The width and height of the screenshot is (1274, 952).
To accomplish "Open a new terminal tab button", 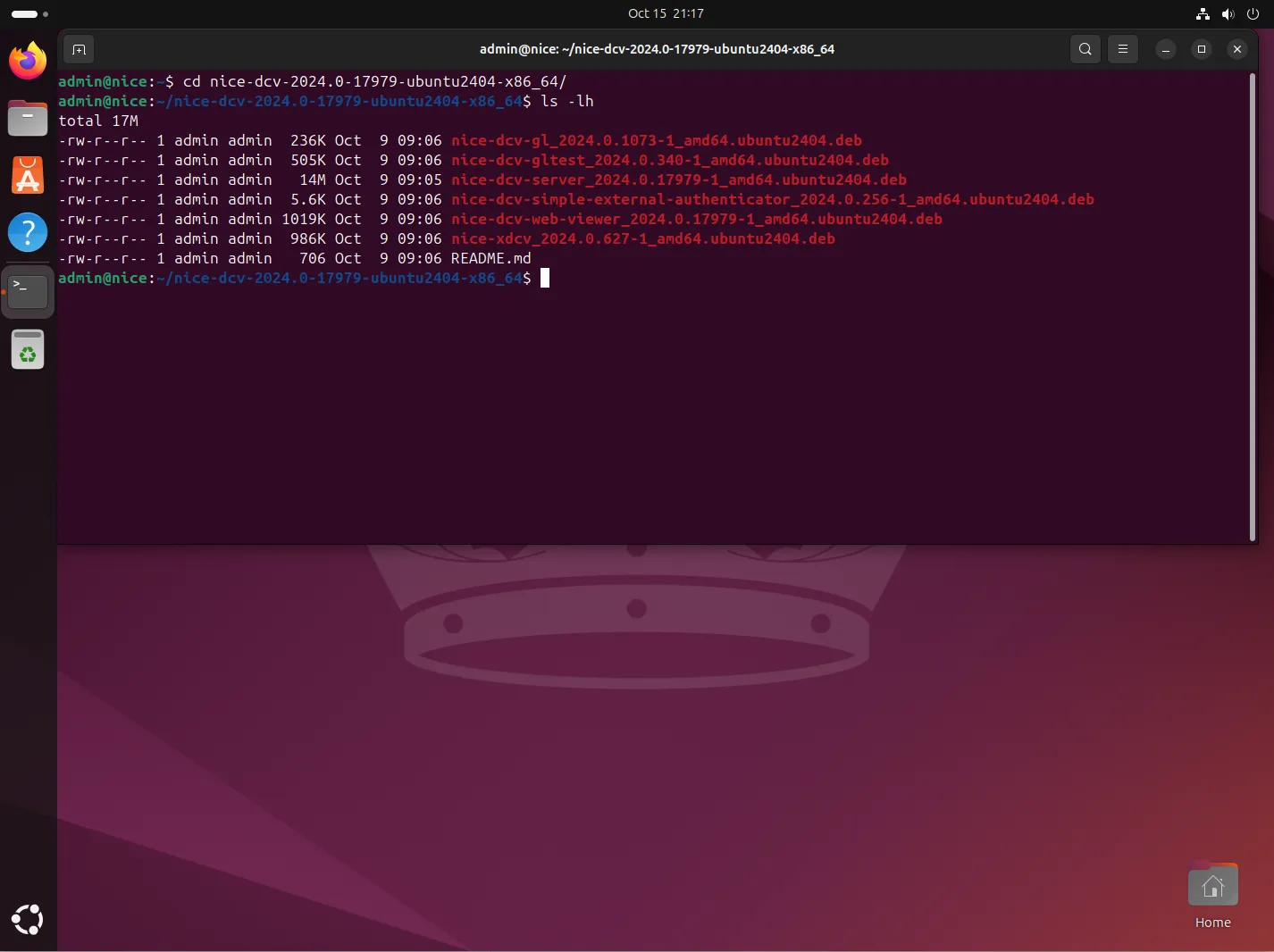I will tap(80, 49).
